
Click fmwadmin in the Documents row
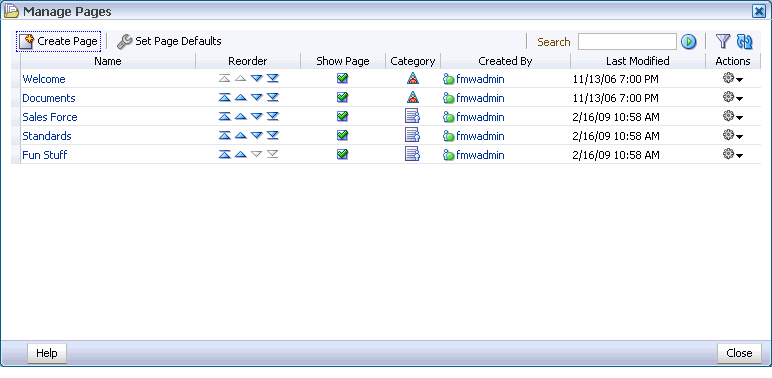(480, 98)
